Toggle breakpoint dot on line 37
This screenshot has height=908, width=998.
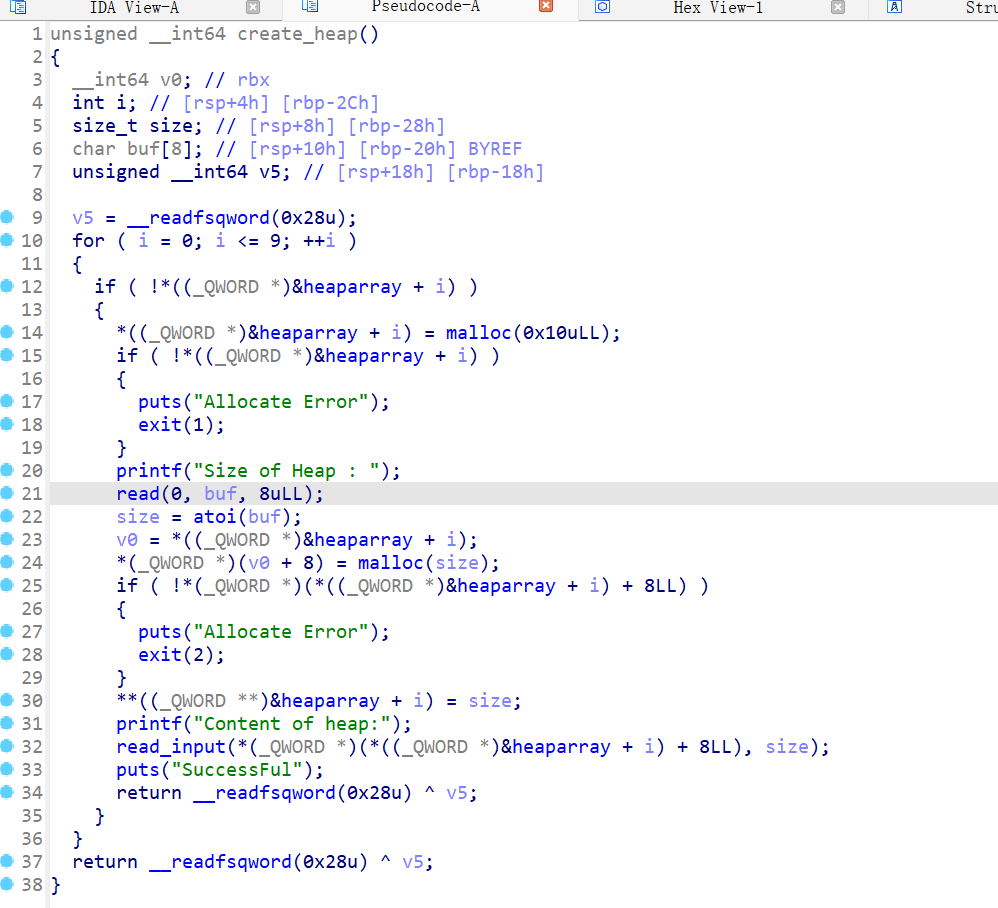8,861
